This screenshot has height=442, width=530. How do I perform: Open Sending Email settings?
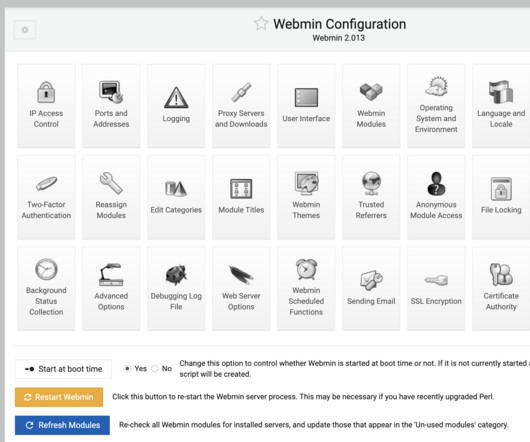(x=371, y=289)
